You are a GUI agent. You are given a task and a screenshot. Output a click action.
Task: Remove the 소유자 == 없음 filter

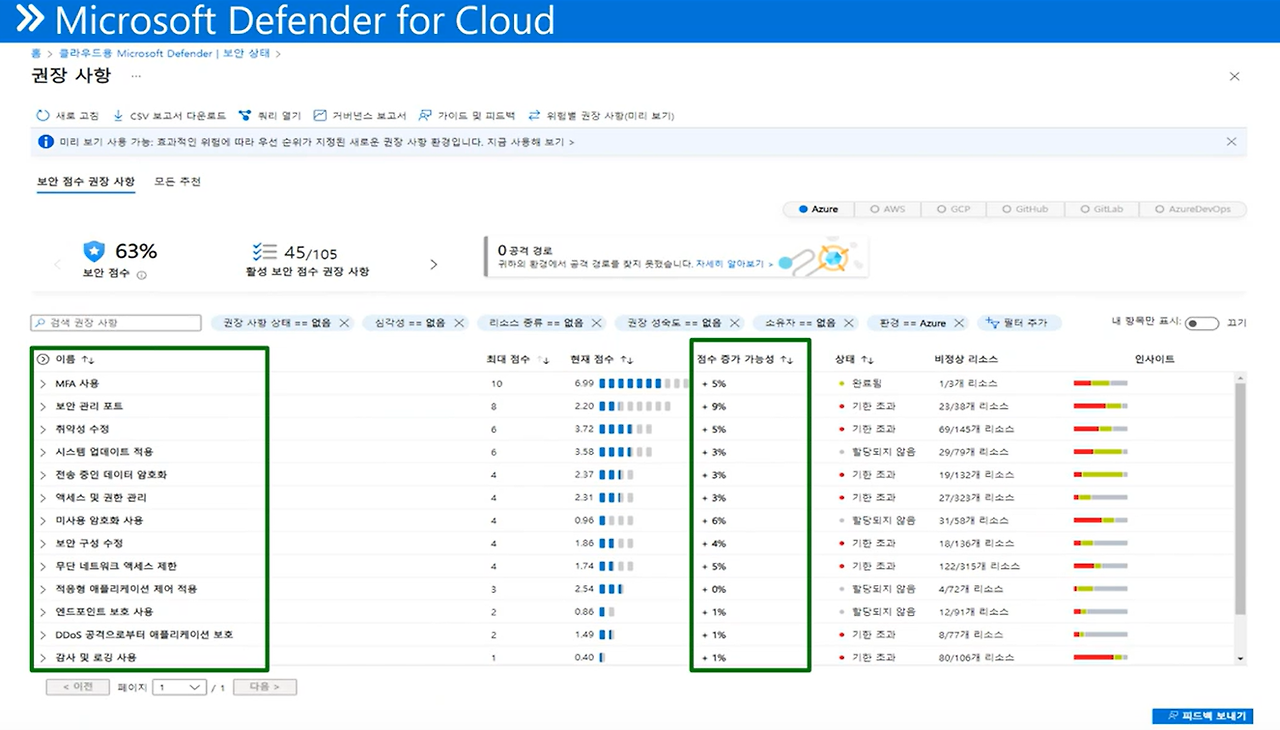(x=849, y=323)
